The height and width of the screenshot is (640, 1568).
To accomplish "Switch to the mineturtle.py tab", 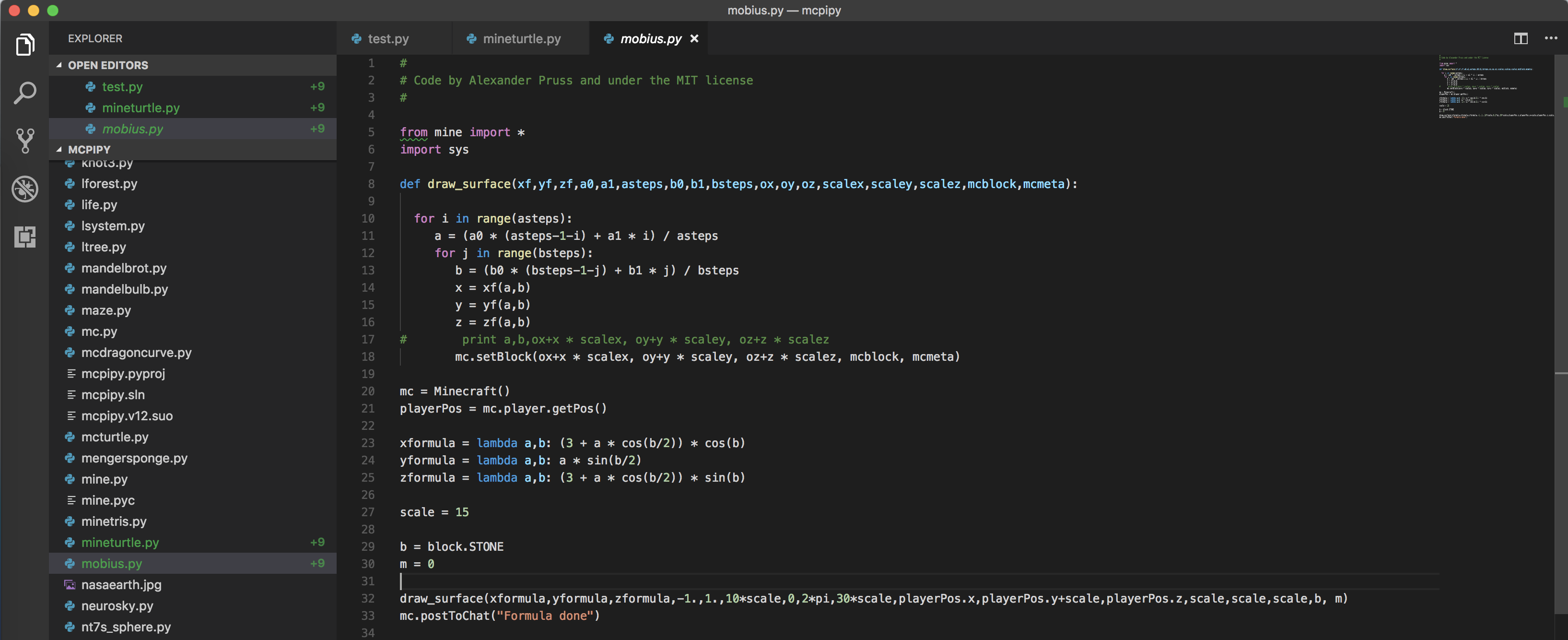I will pos(521,38).
